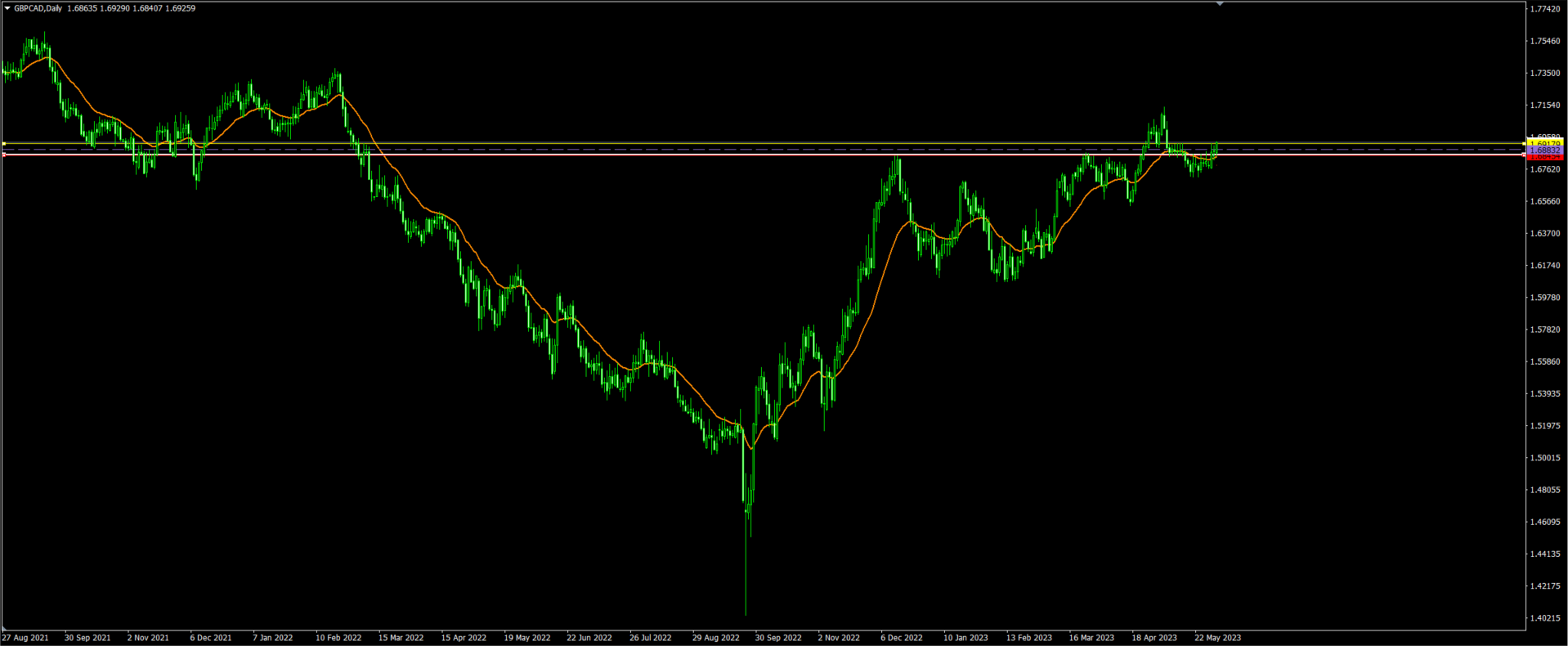Click the yellow line's left handle
This screenshot has width=1568, height=646.
(4, 144)
